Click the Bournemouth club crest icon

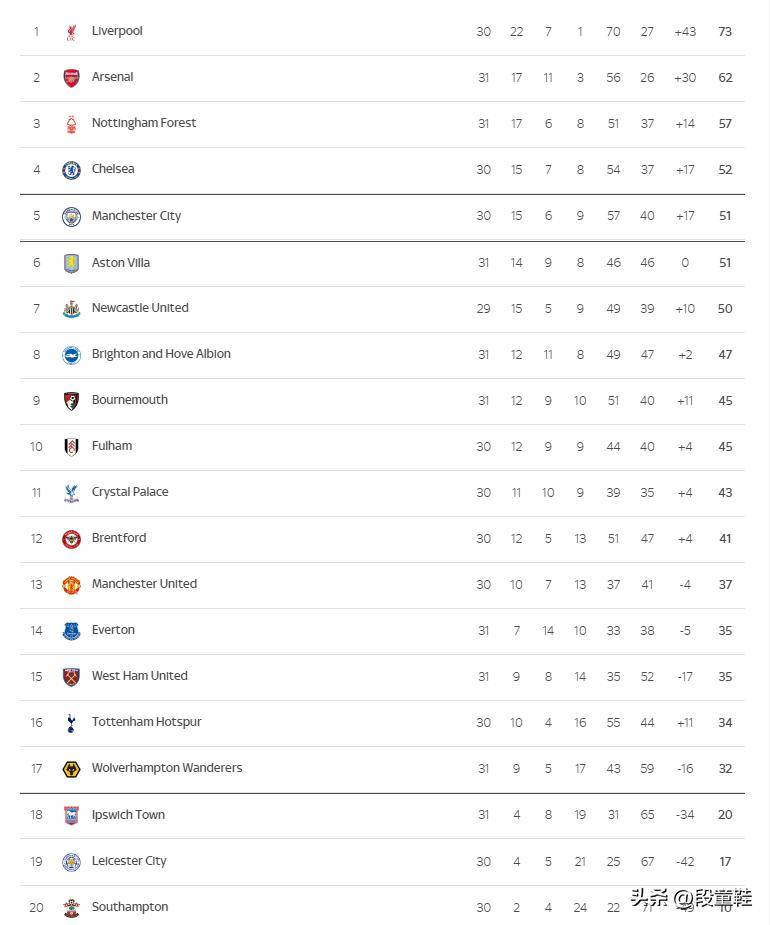click(x=71, y=401)
